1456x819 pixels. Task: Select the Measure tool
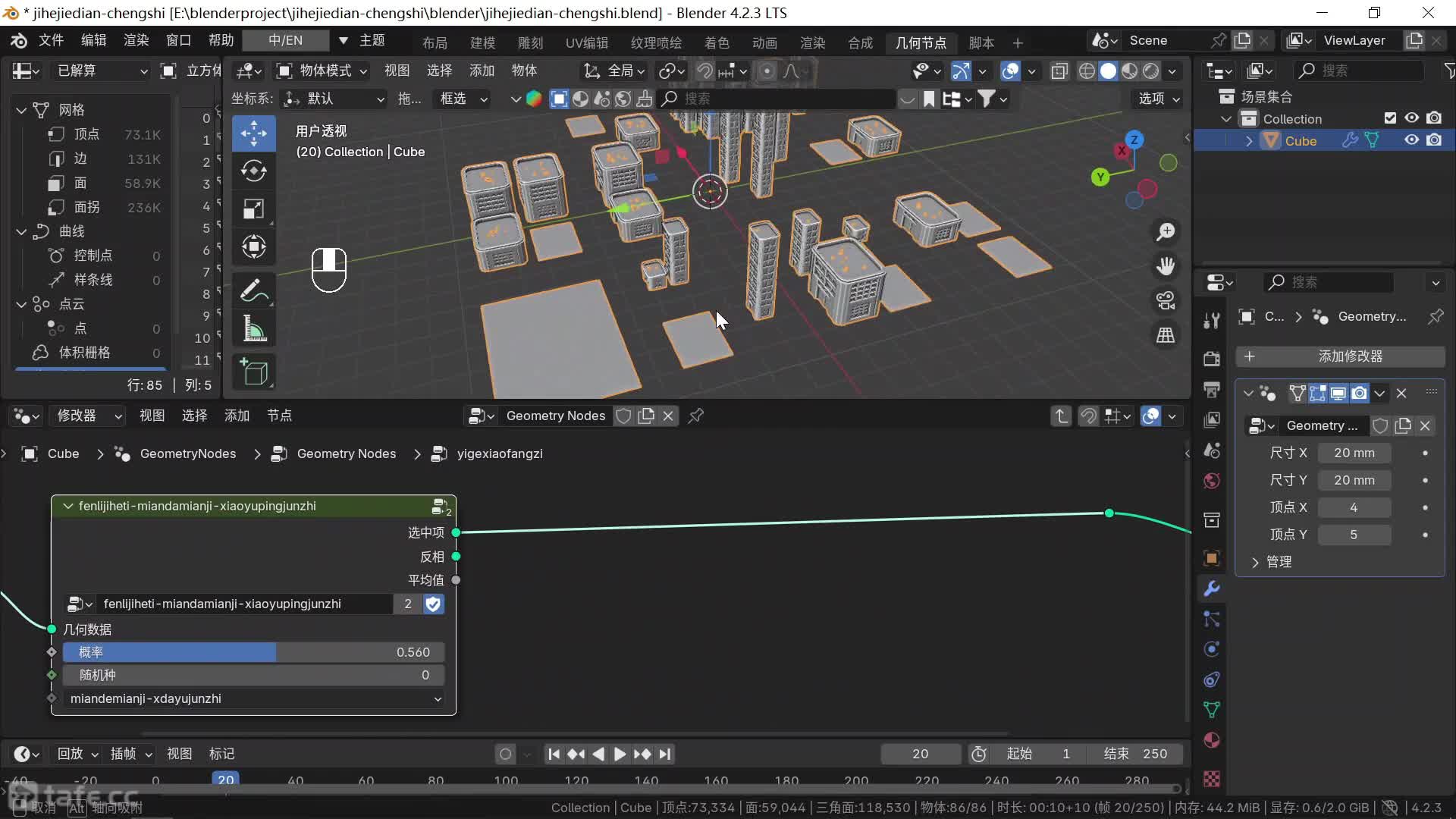pyautogui.click(x=253, y=329)
